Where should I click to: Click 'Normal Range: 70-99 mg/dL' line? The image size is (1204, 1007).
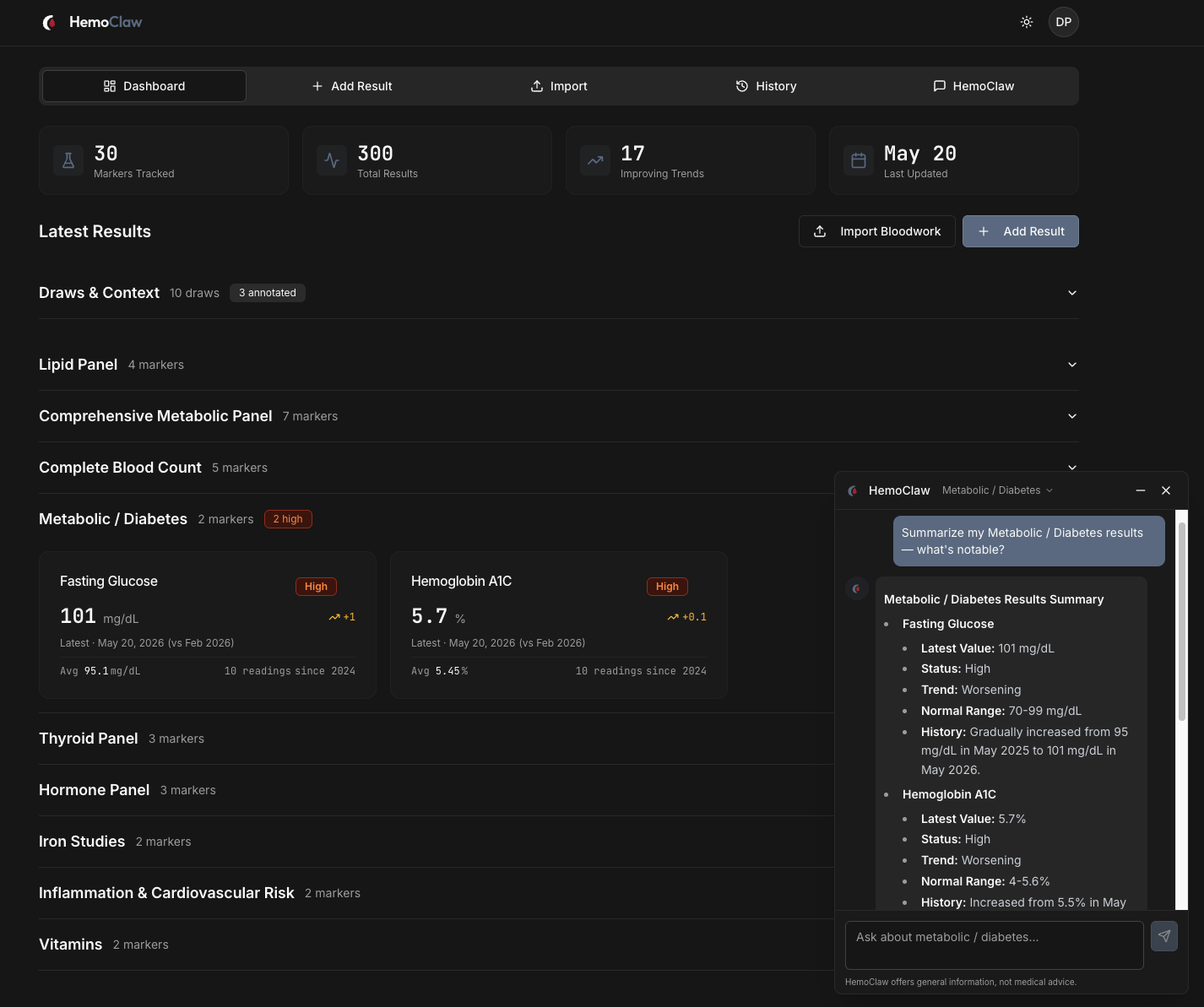1001,711
